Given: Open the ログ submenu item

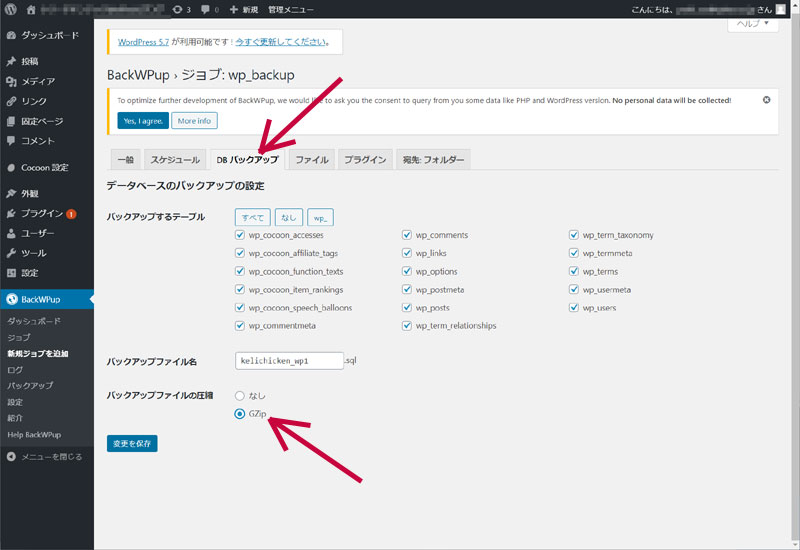Looking at the screenshot, I should coord(15,369).
